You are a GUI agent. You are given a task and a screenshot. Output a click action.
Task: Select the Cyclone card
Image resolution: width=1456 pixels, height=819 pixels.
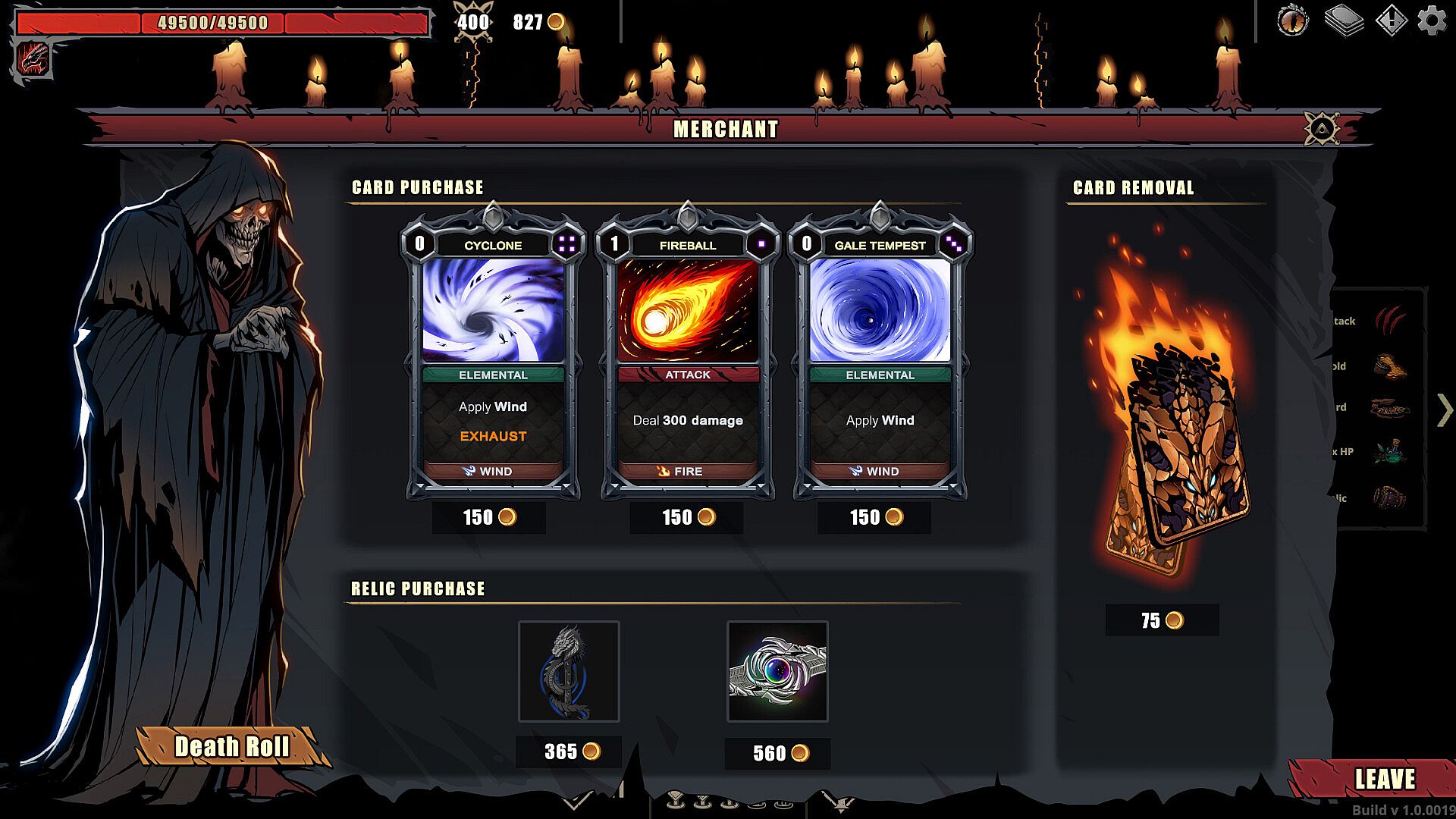[493, 353]
